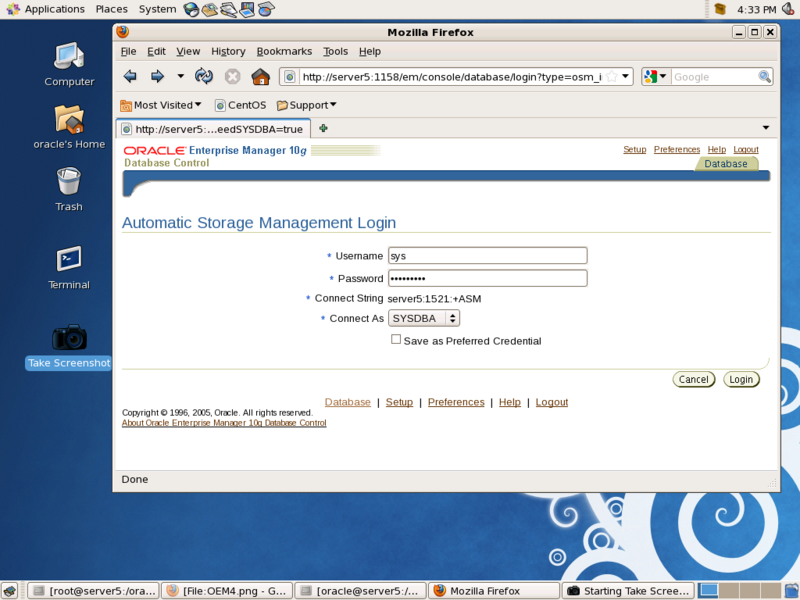The width and height of the screenshot is (800, 600).
Task: Open the System menu
Action: 157,9
